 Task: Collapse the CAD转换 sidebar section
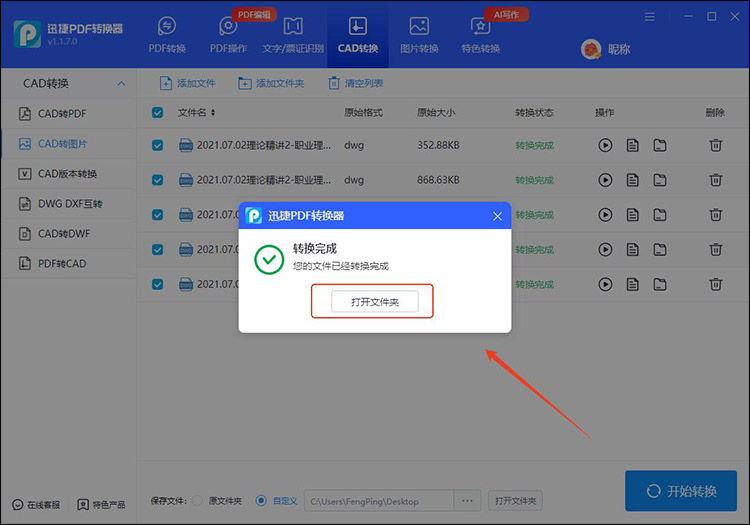(121, 84)
